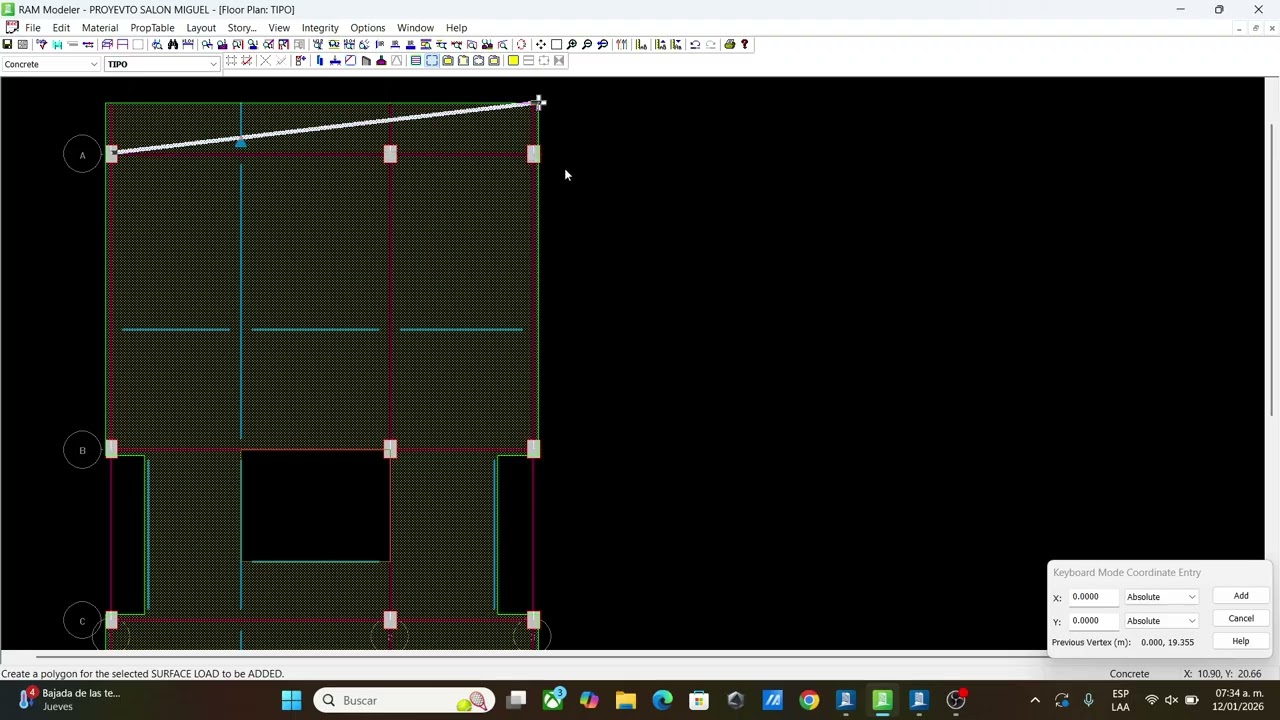This screenshot has height=720, width=1280.
Task: Click the highlighted dashed slab edge icon
Action: coord(432,61)
